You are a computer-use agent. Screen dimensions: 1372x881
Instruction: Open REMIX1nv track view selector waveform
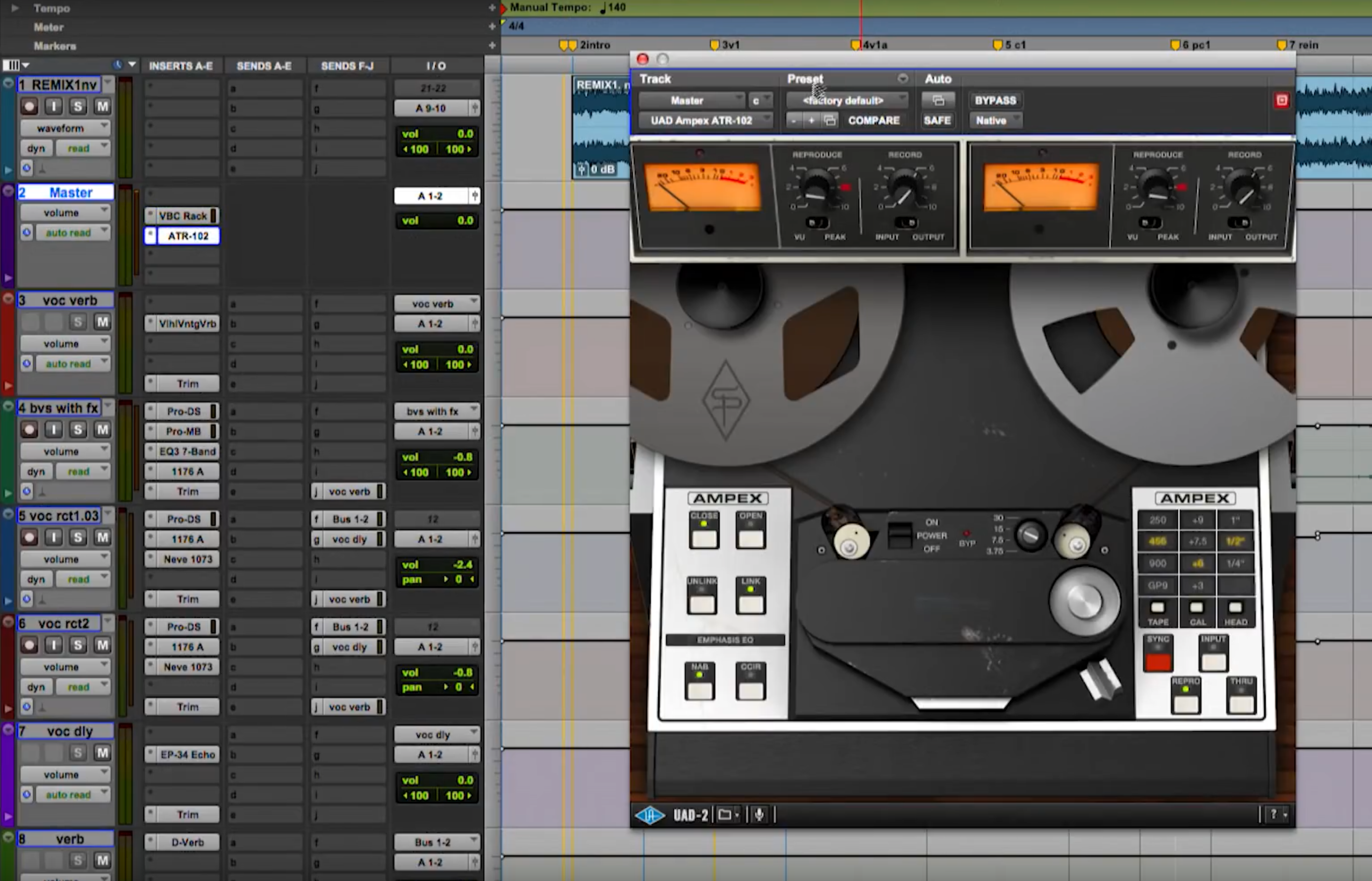pos(65,128)
